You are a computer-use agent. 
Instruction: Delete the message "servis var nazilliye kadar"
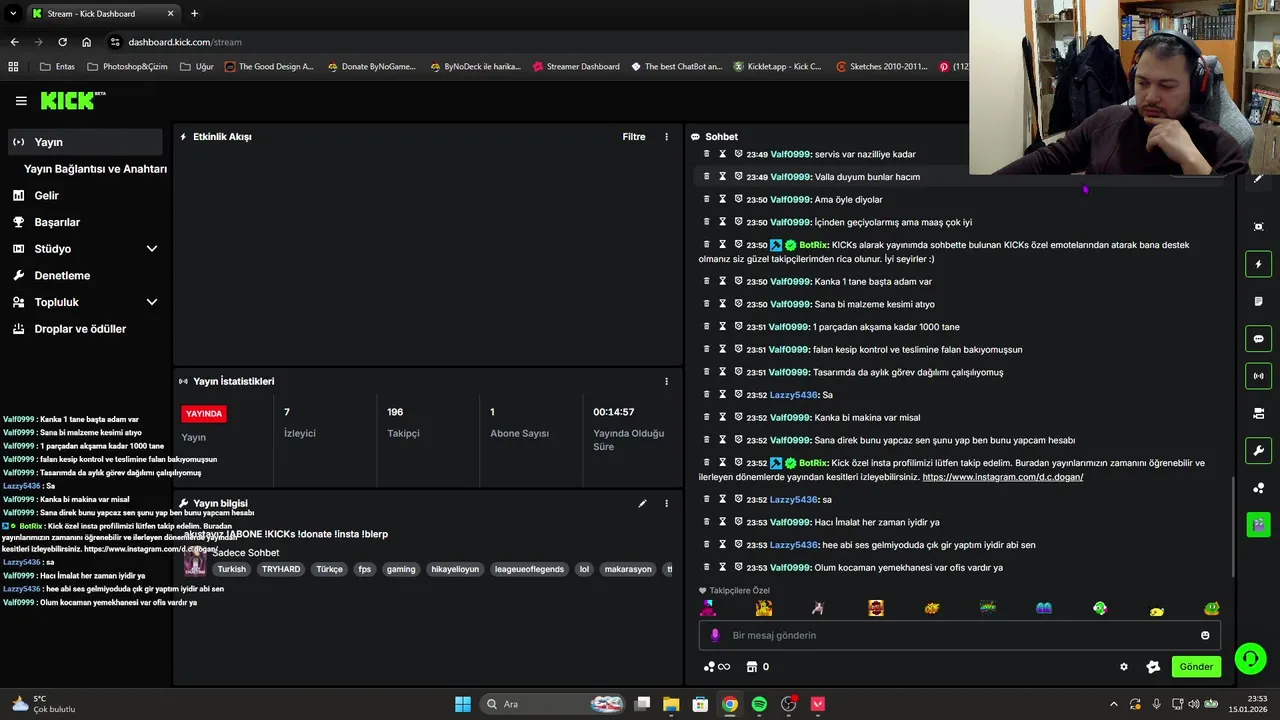(x=706, y=154)
